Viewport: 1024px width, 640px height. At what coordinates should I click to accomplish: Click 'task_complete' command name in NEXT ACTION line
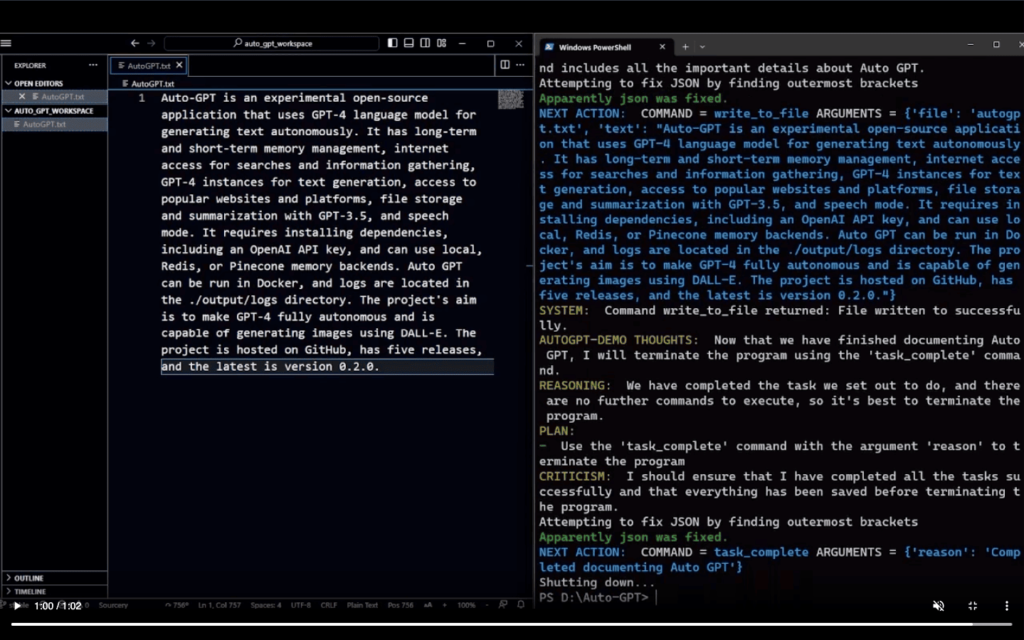761,552
